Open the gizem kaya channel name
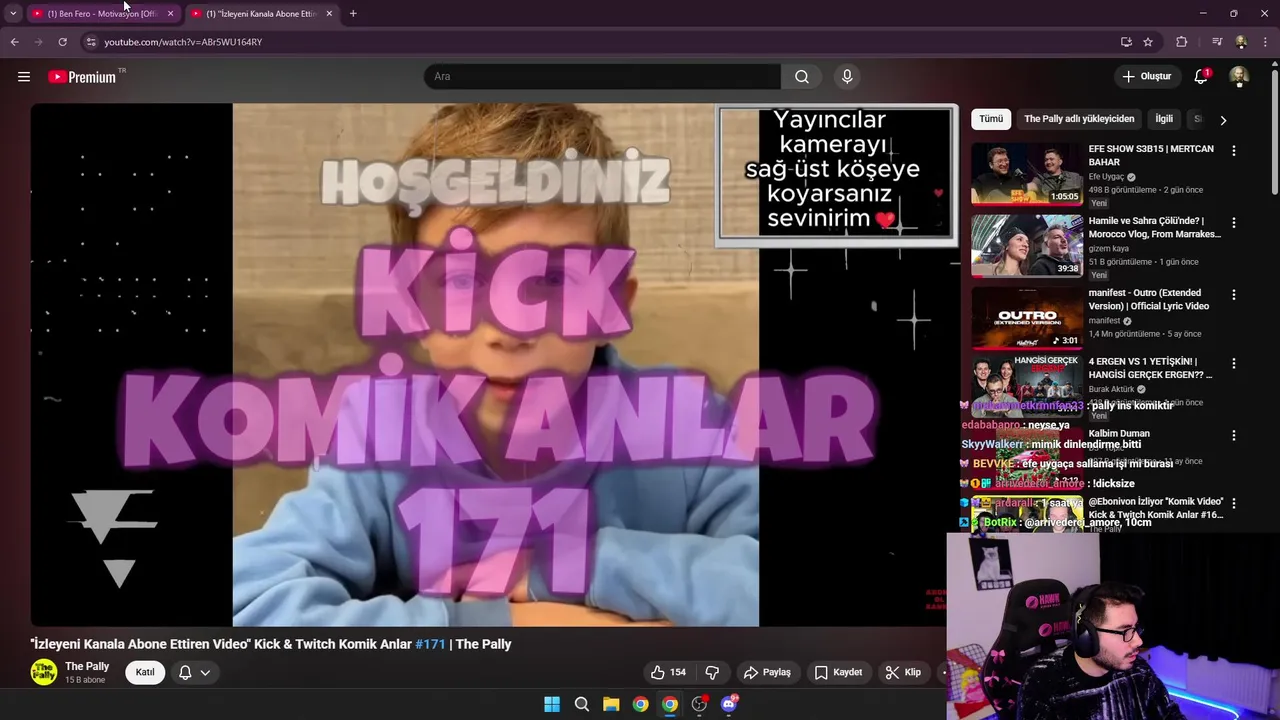Image resolution: width=1280 pixels, height=720 pixels. 1108,249
